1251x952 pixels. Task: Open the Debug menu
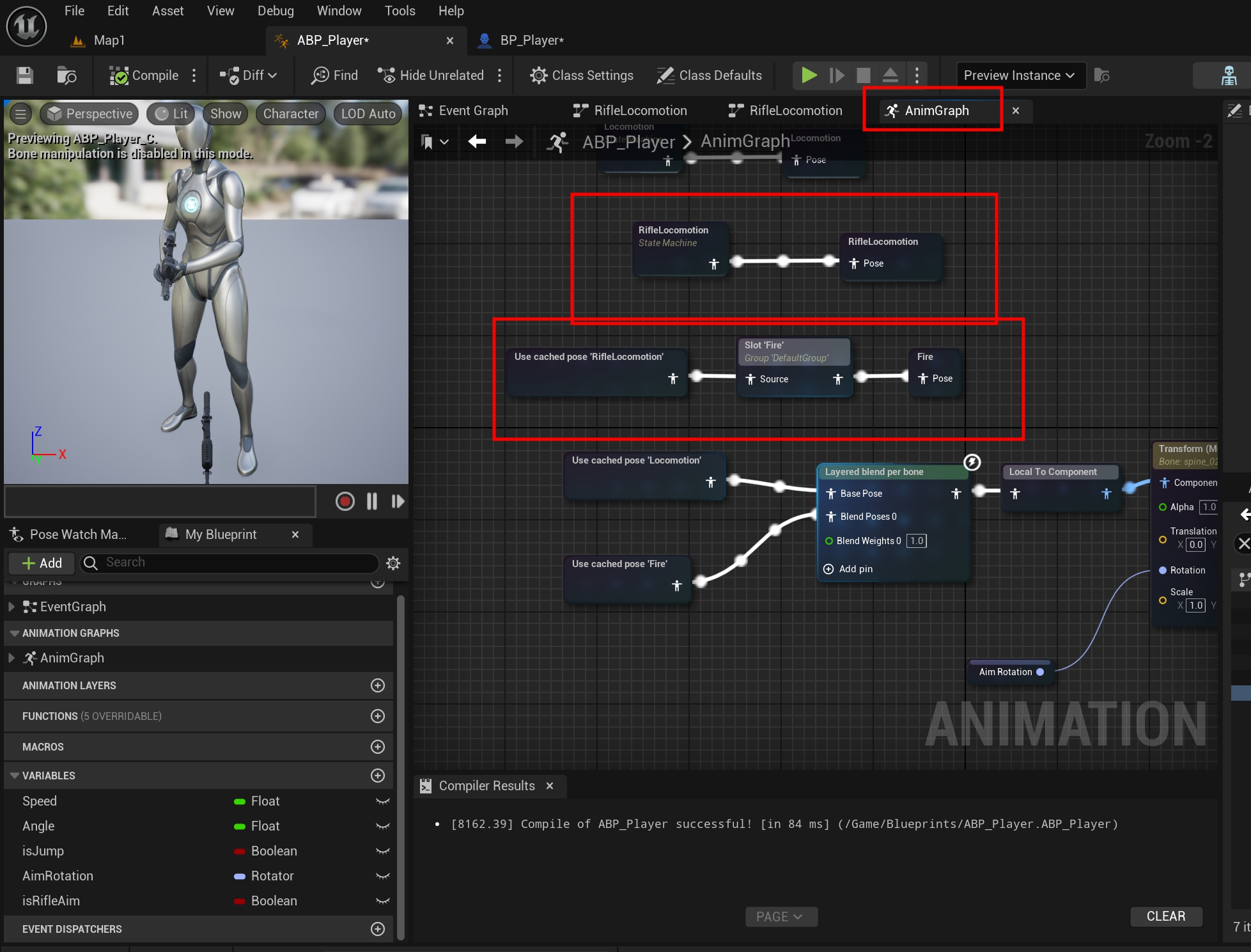[x=276, y=11]
